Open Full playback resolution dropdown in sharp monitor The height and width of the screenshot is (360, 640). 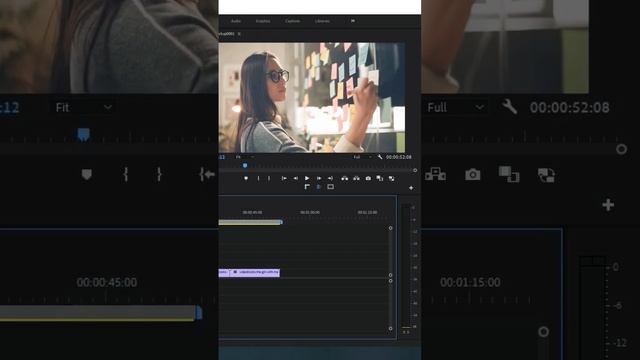coord(362,157)
